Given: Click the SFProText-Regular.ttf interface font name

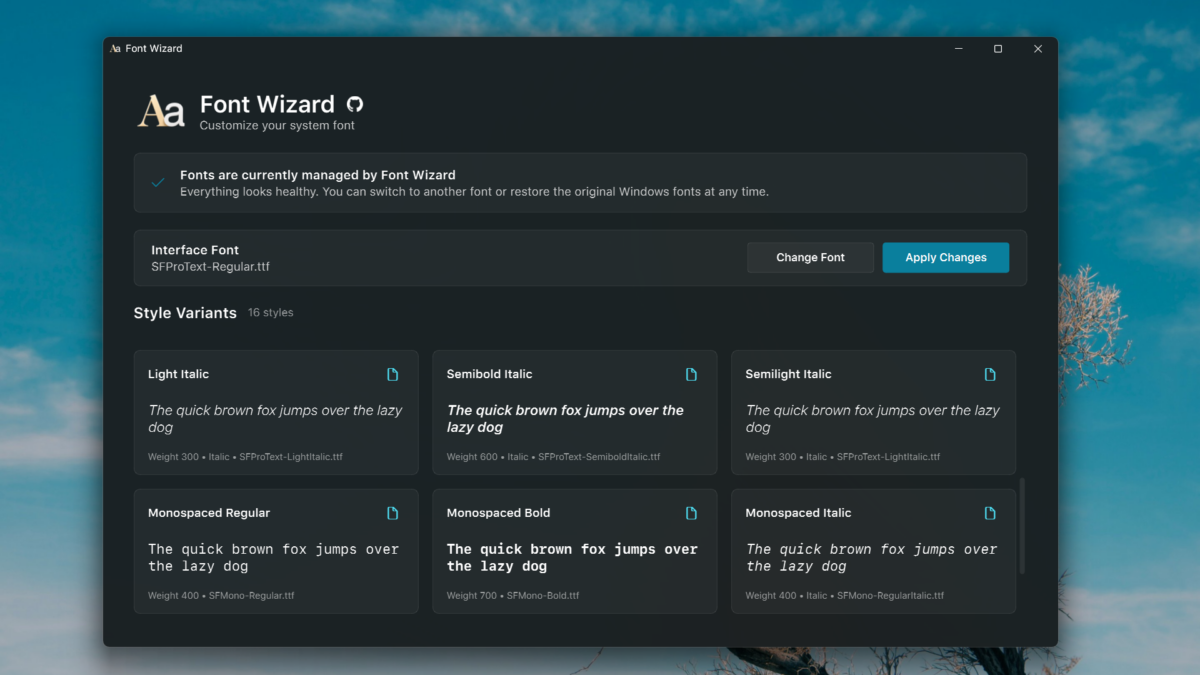Looking at the screenshot, I should click(210, 267).
